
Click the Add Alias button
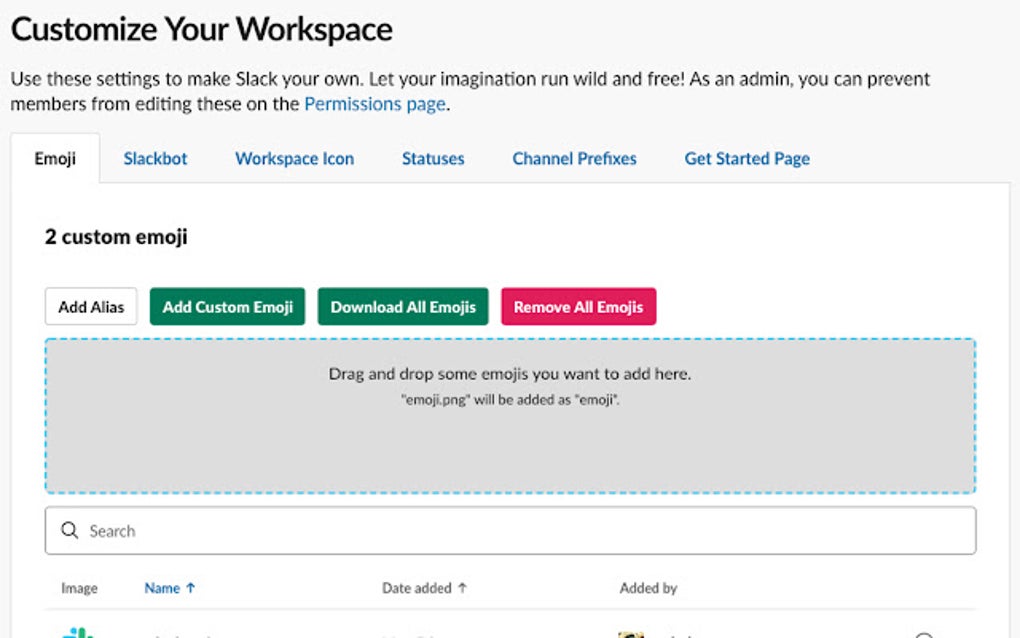coord(90,306)
